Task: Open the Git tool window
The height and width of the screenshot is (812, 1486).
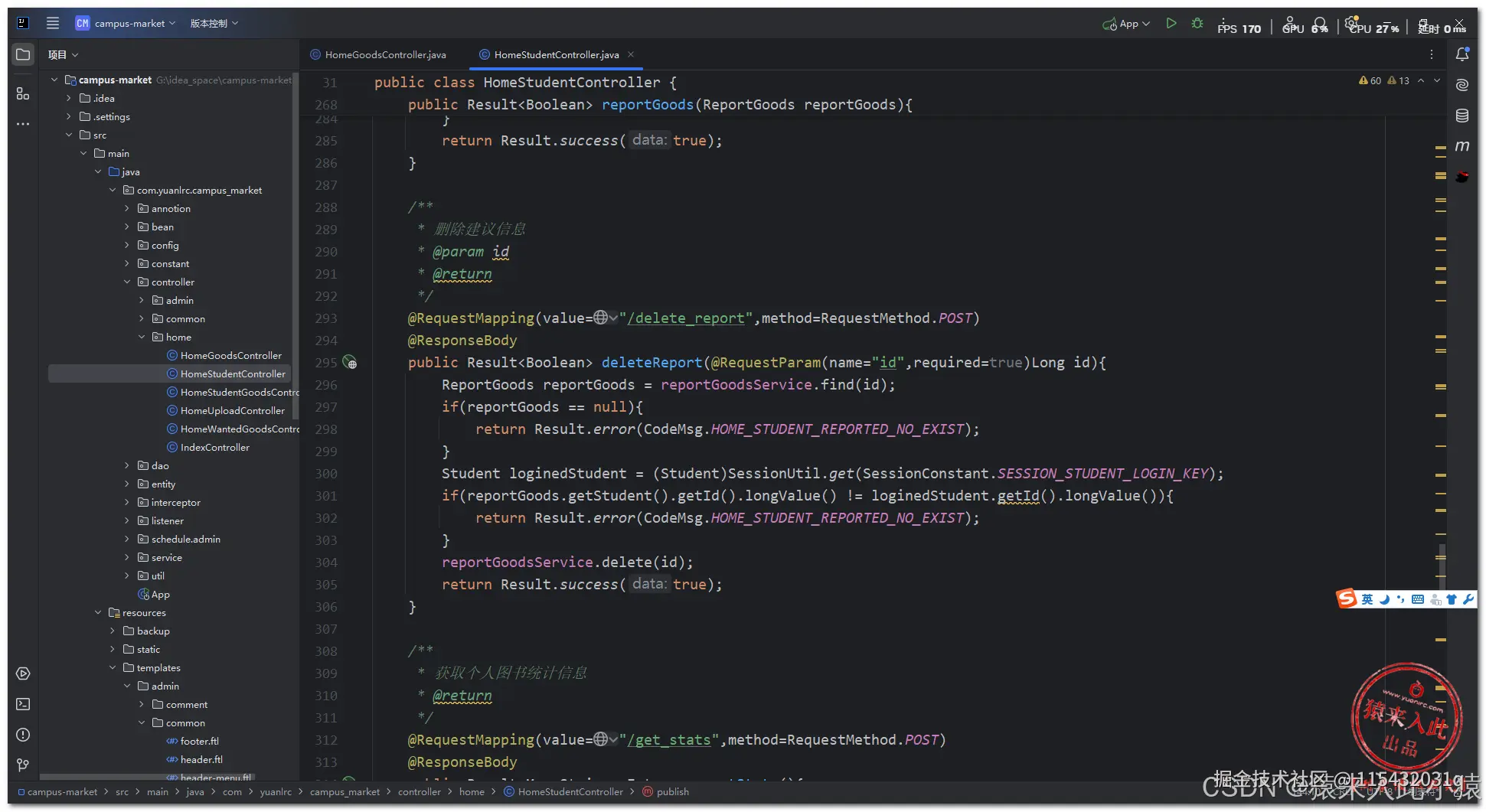Action: (23, 765)
